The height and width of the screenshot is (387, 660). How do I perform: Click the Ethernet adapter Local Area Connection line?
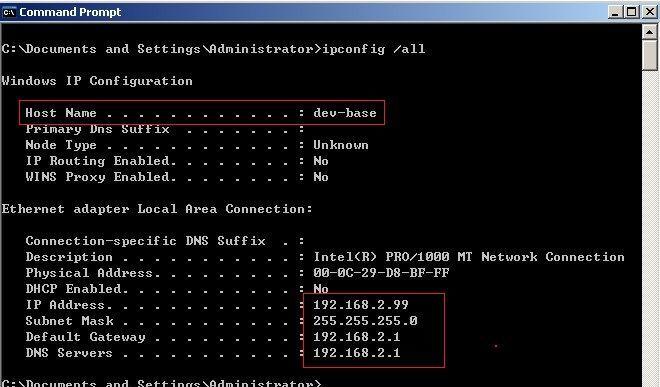pyautogui.click(x=157, y=209)
